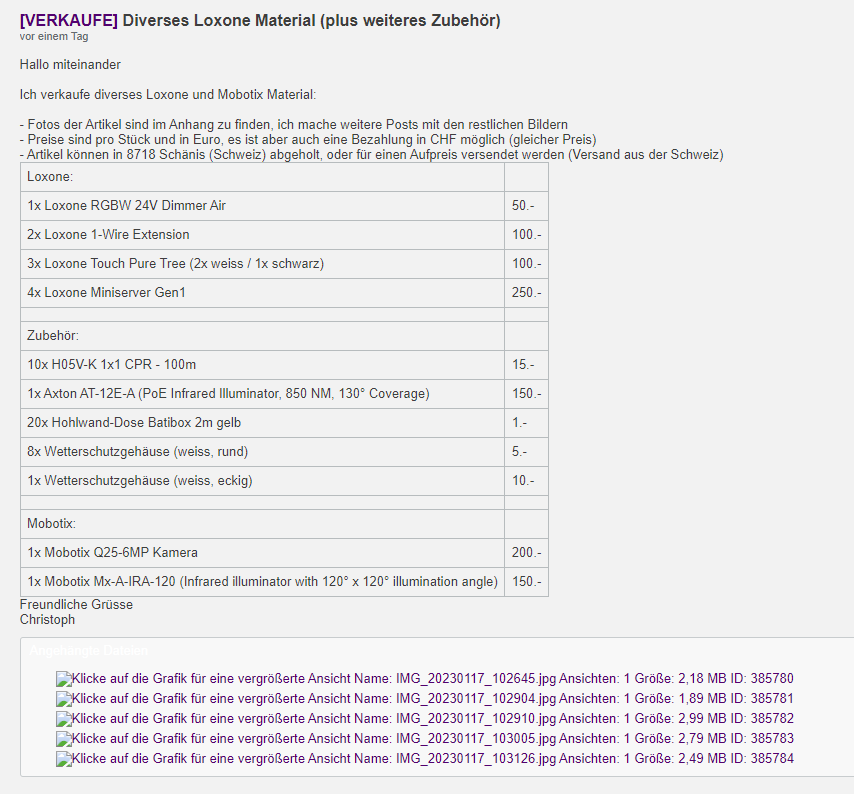Click 'Mobotix:' table header cell
This screenshot has width=854, height=794.
(x=263, y=524)
